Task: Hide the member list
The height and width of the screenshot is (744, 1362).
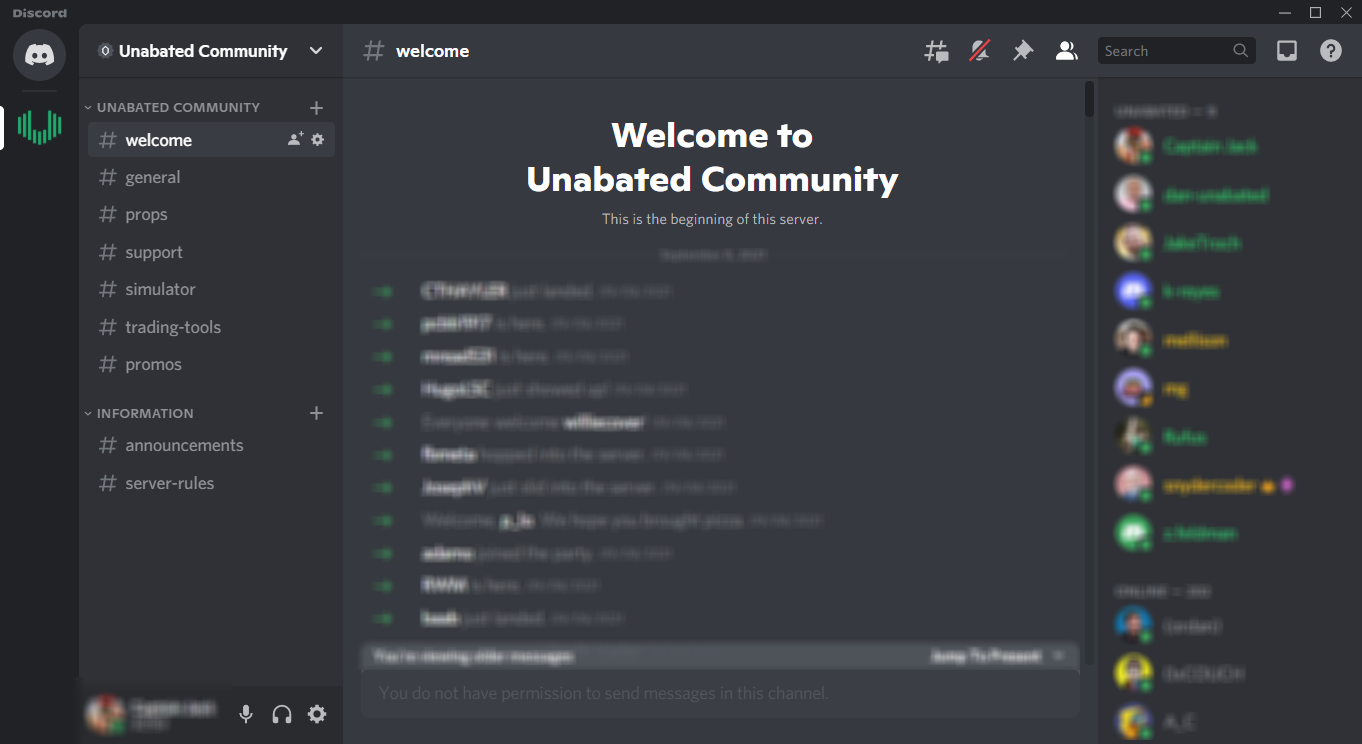Action: click(x=1066, y=51)
